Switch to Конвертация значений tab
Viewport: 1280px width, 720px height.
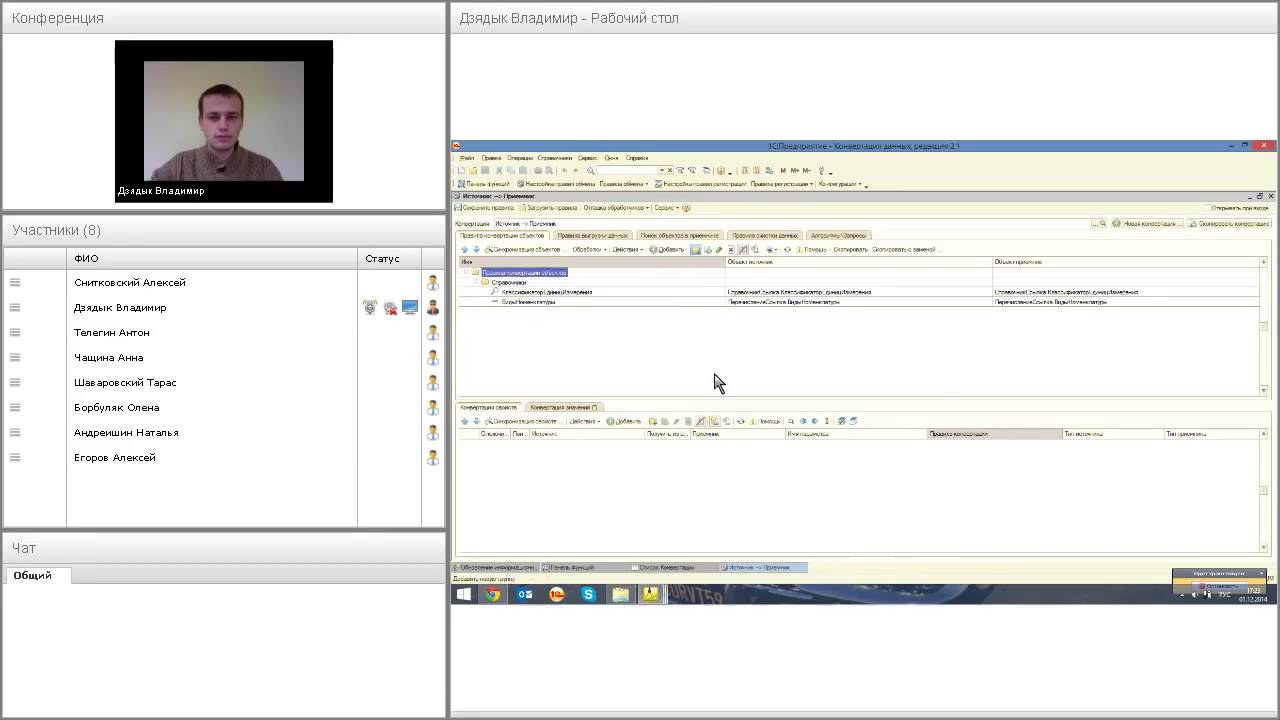pos(564,407)
